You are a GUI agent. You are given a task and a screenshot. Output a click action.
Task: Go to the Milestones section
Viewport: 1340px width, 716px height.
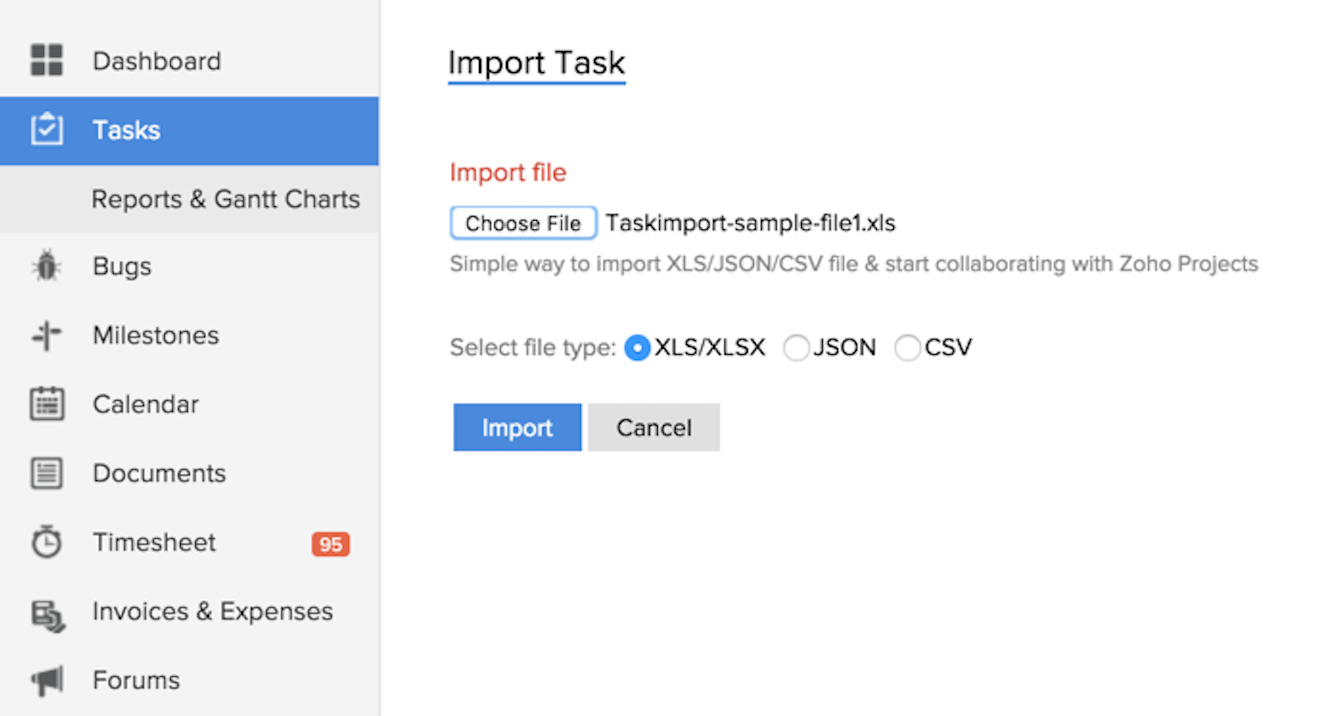tap(156, 335)
